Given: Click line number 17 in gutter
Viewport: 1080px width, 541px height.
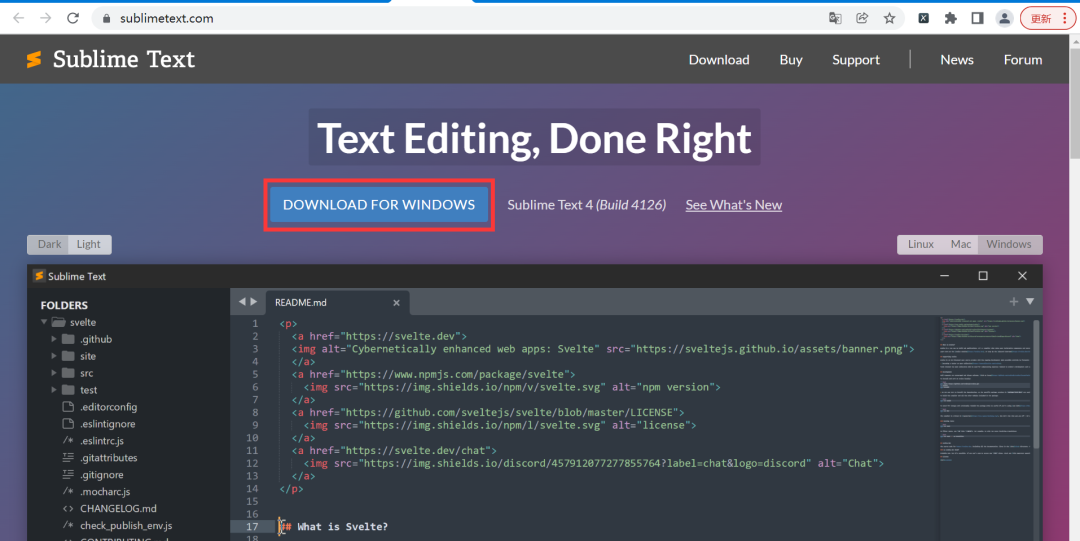Looking at the screenshot, I should pyautogui.click(x=251, y=527).
